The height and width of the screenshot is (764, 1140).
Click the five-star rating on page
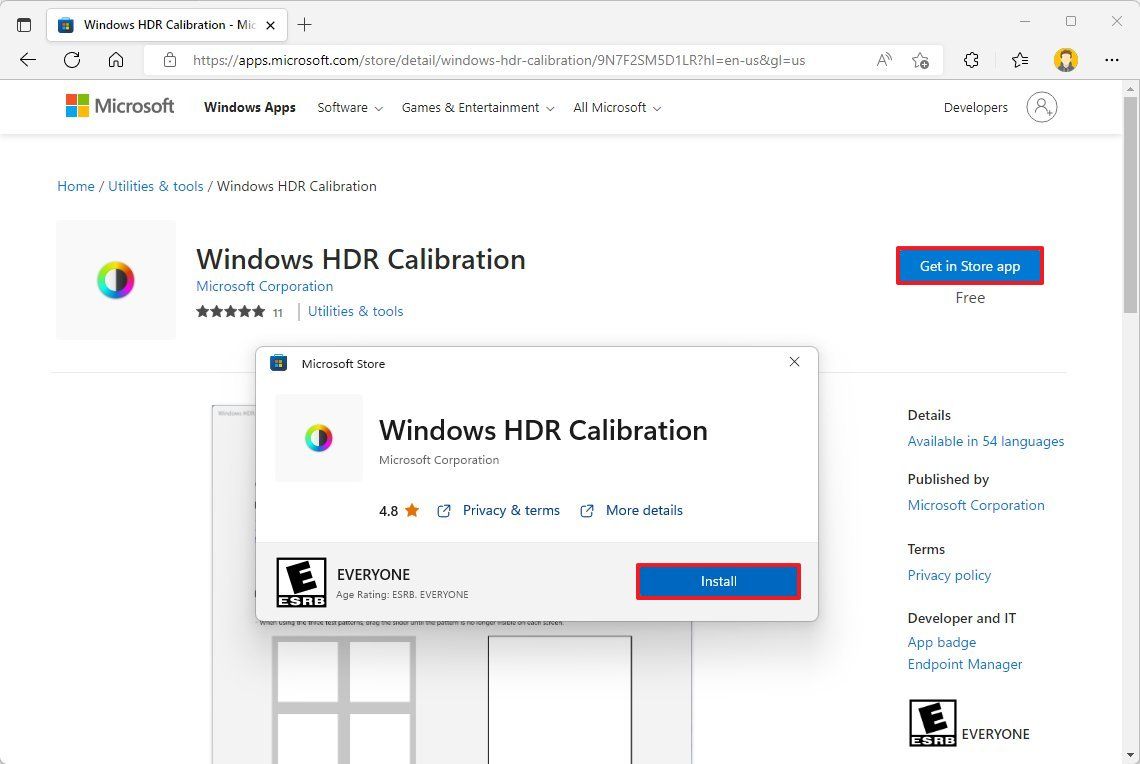(x=230, y=312)
